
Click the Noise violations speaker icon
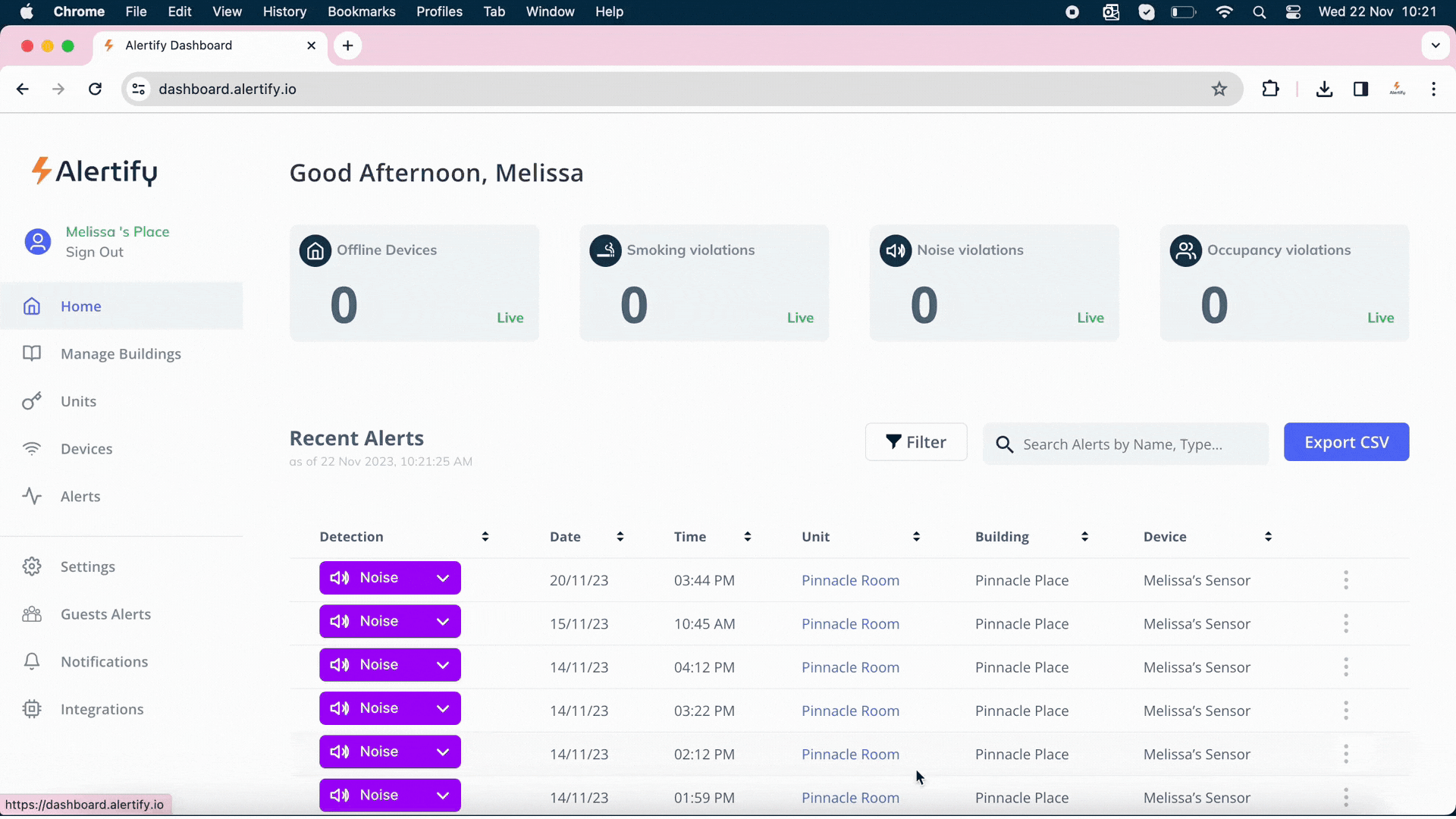tap(896, 250)
